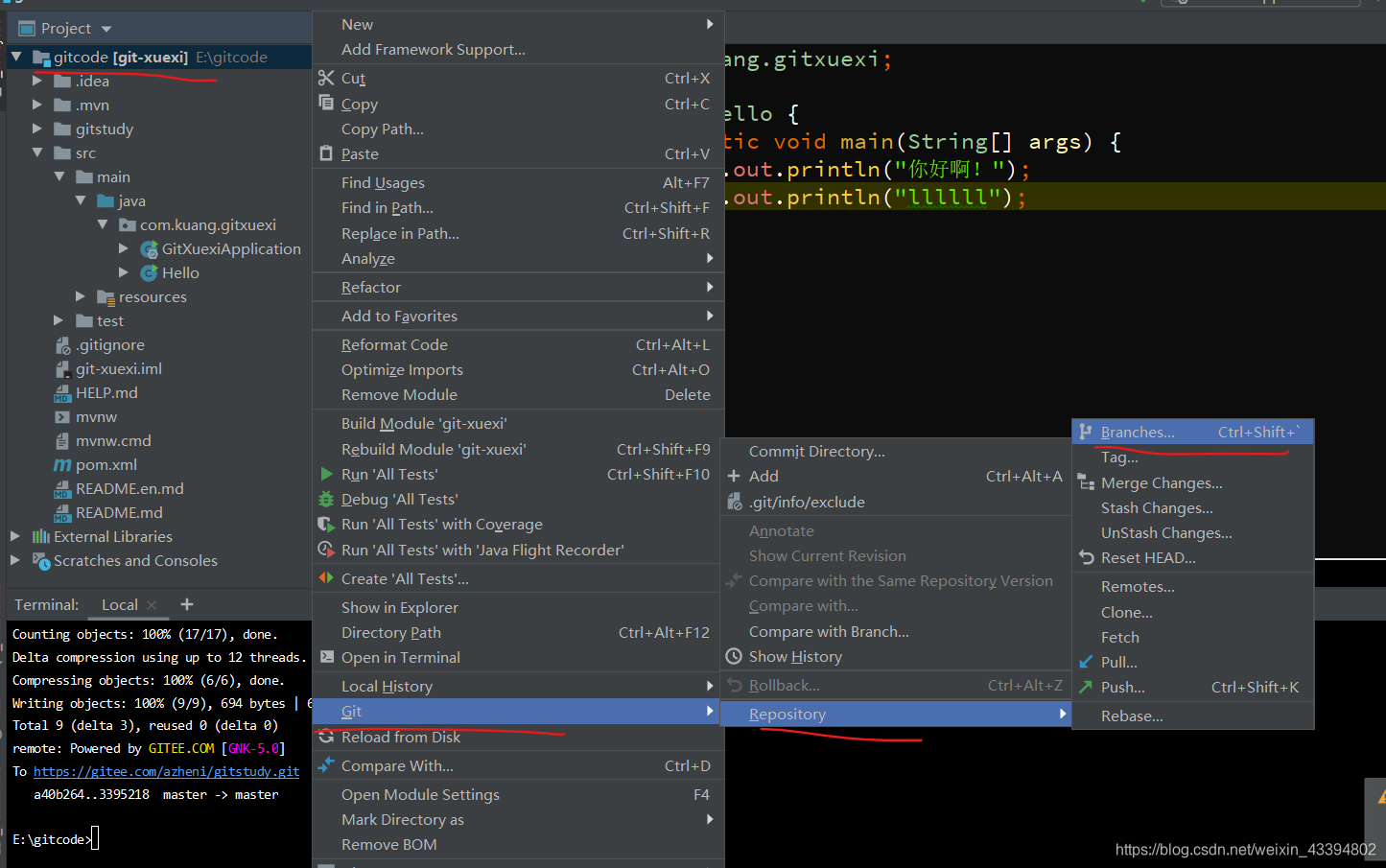
Task: Click the External Libraries bar-chart icon
Action: pyautogui.click(x=41, y=536)
